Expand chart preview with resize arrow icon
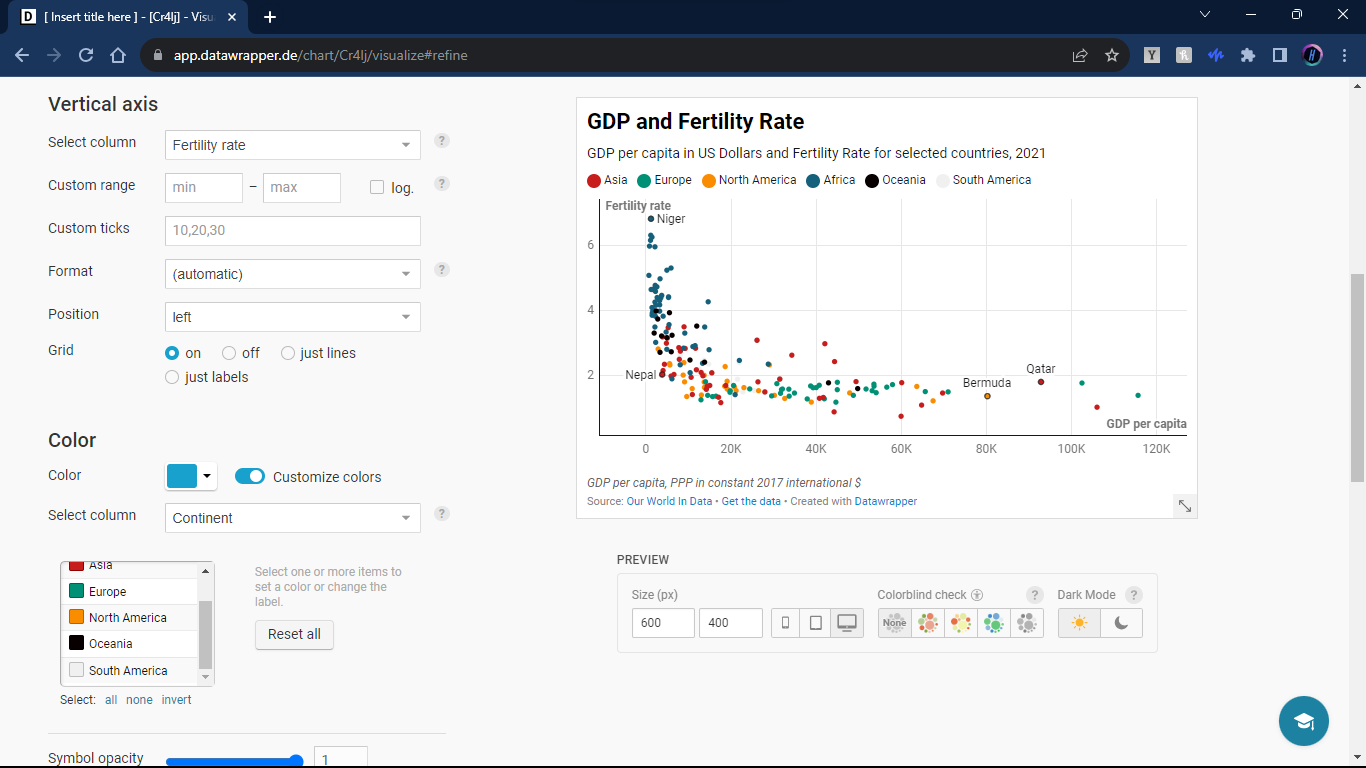 1184,506
